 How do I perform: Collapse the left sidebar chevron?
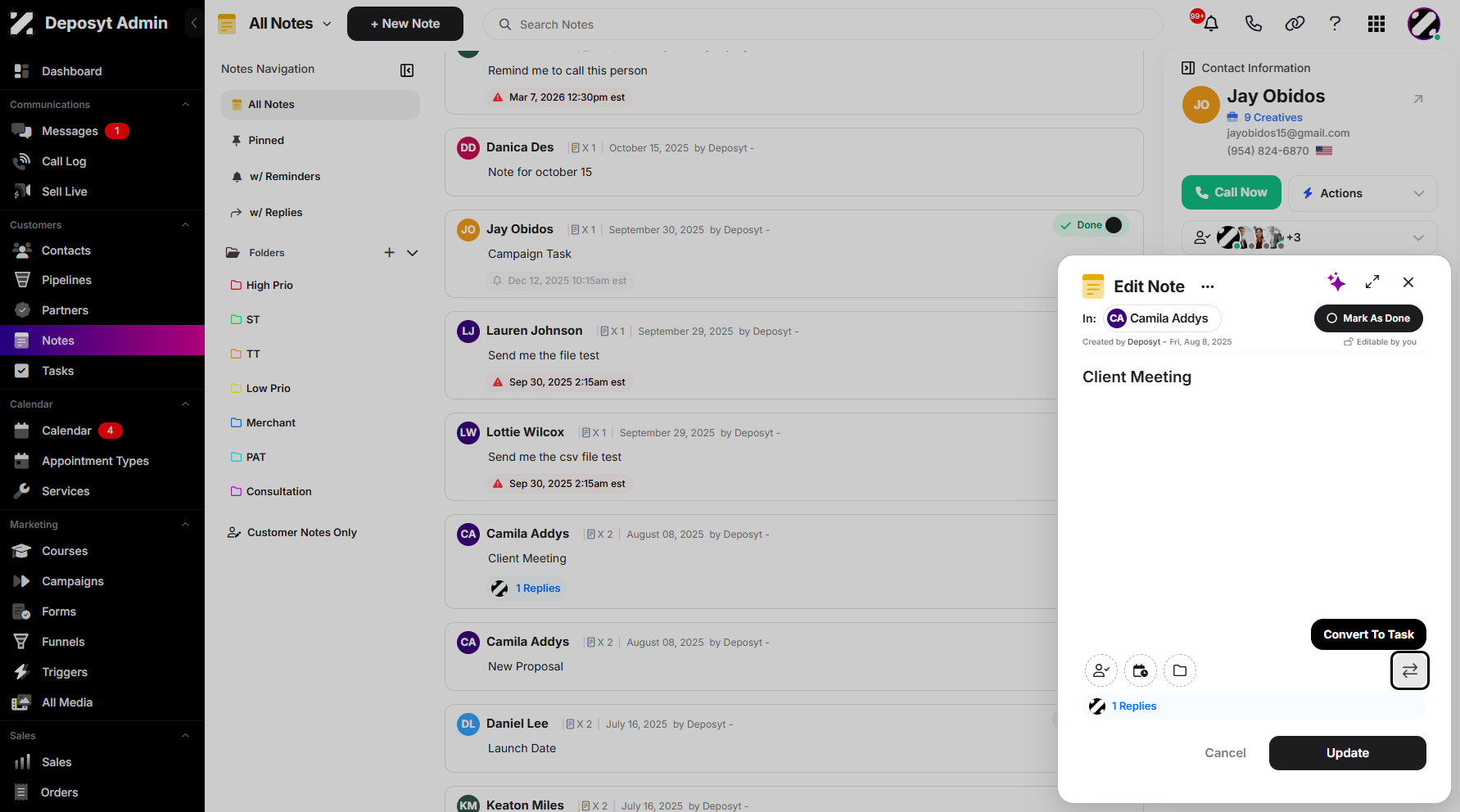point(194,23)
